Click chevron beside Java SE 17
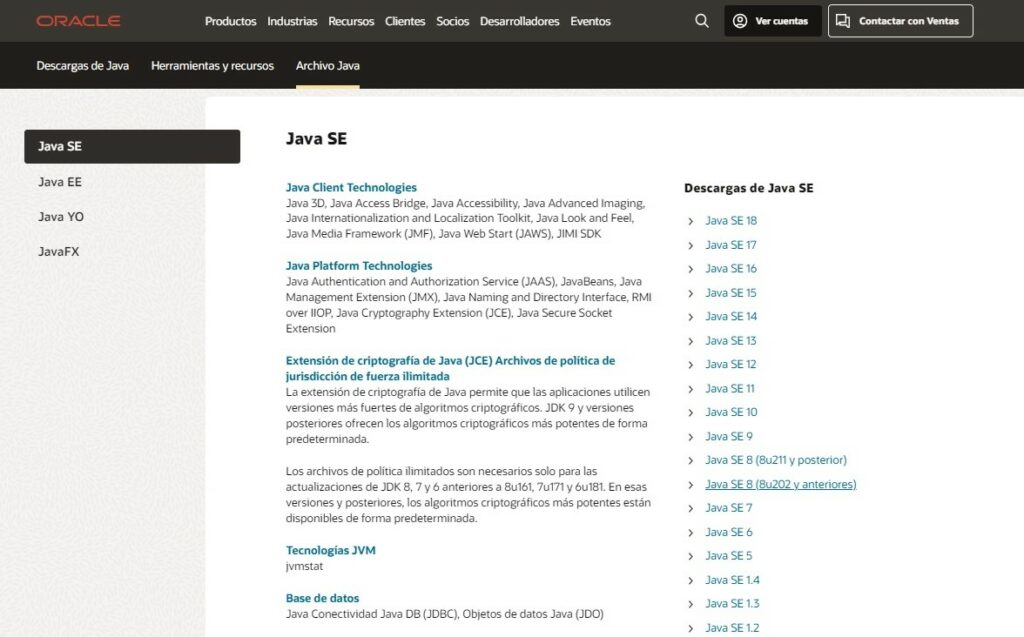Viewport: 1024px width, 637px height. 690,246
